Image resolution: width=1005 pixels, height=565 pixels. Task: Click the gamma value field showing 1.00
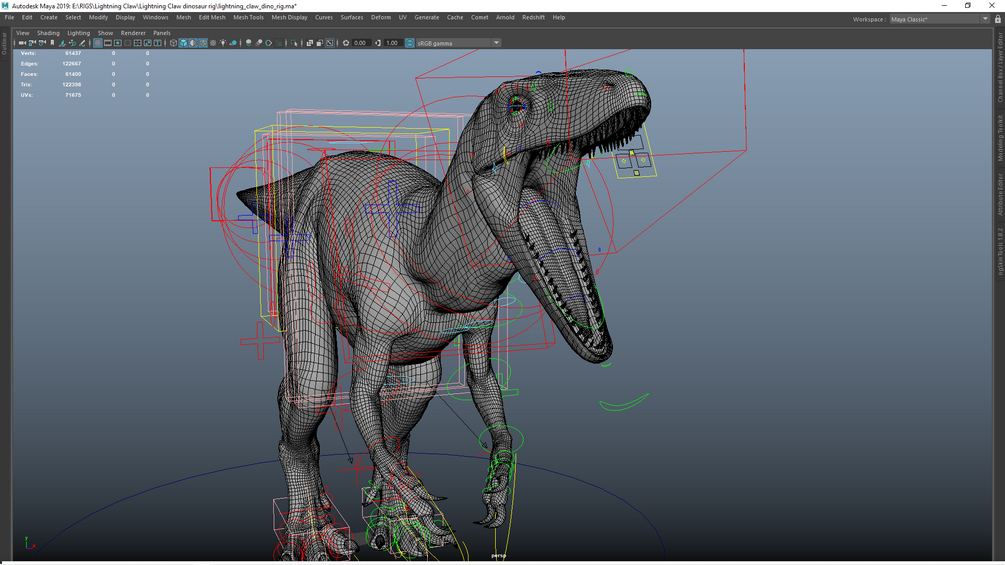point(393,43)
